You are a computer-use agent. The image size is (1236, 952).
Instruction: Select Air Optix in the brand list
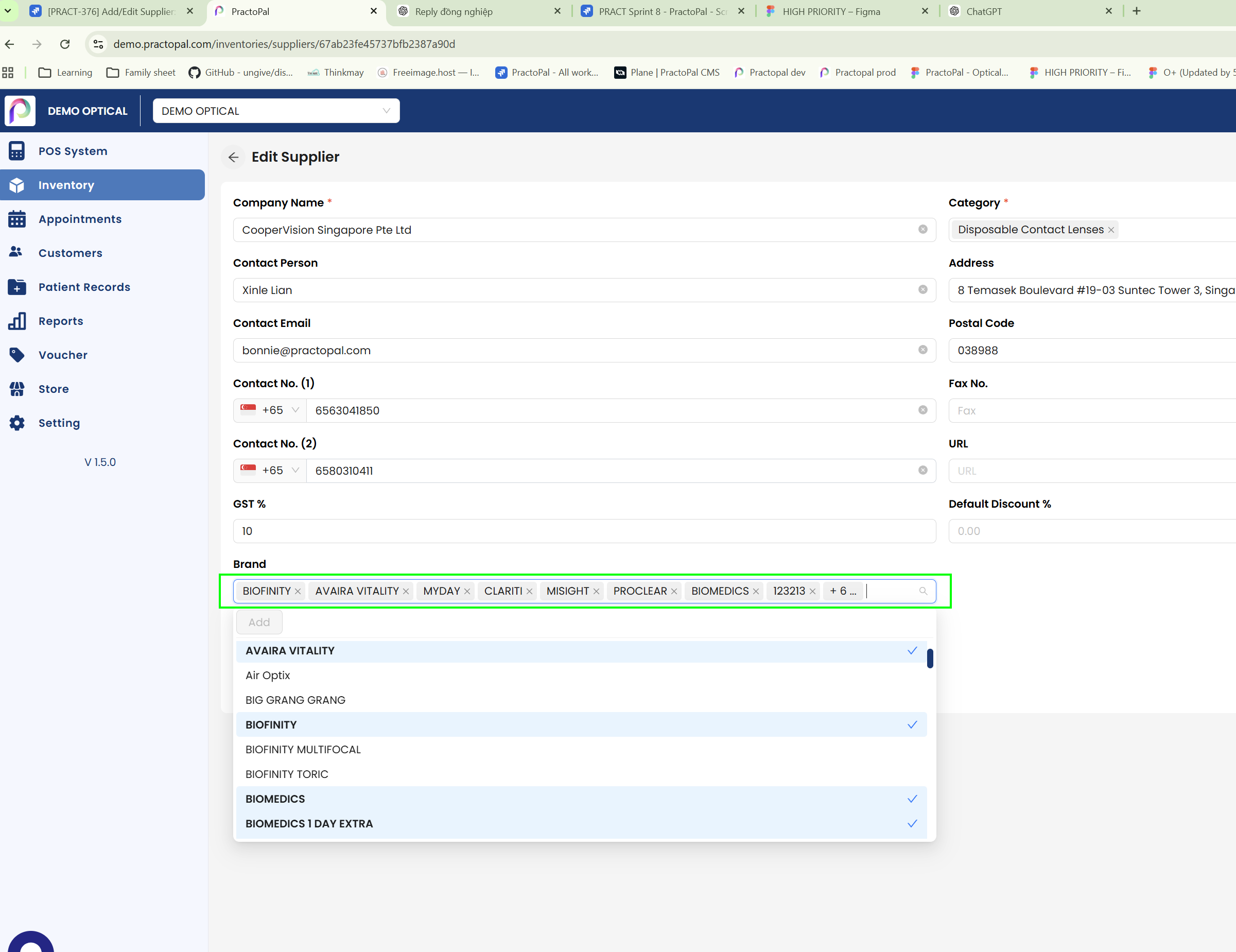[x=268, y=675]
